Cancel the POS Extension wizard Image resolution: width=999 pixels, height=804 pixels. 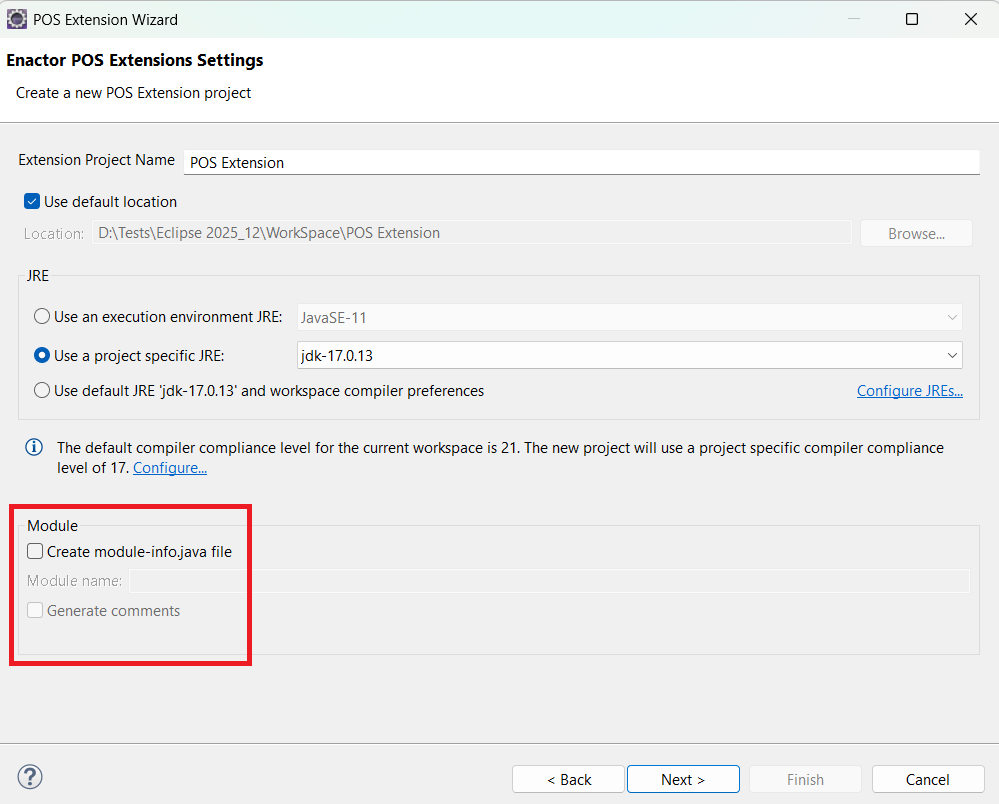tap(927, 779)
